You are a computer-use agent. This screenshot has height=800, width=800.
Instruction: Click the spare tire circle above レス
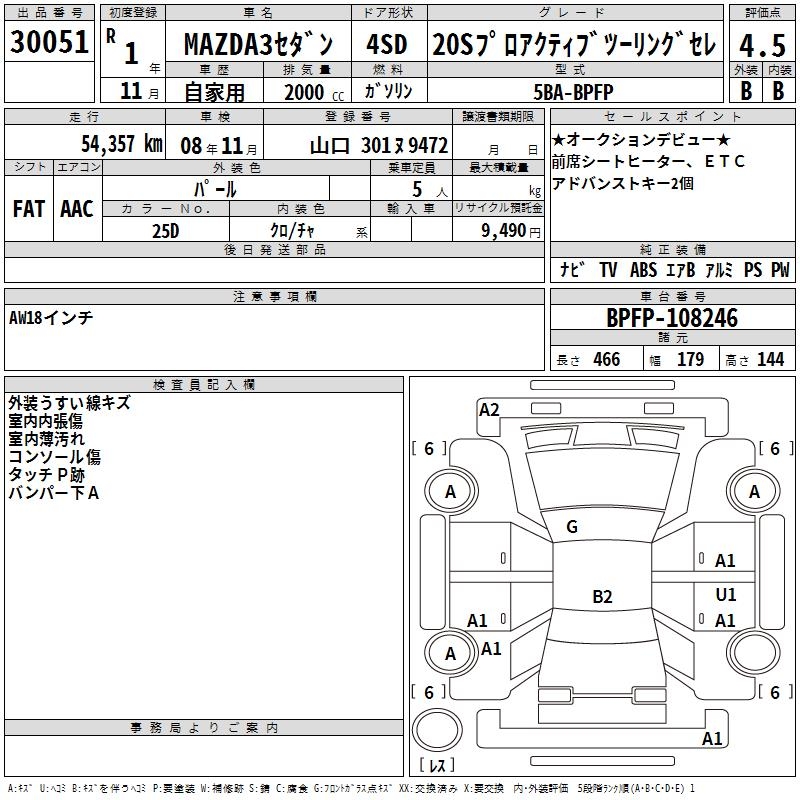[x=437, y=729]
